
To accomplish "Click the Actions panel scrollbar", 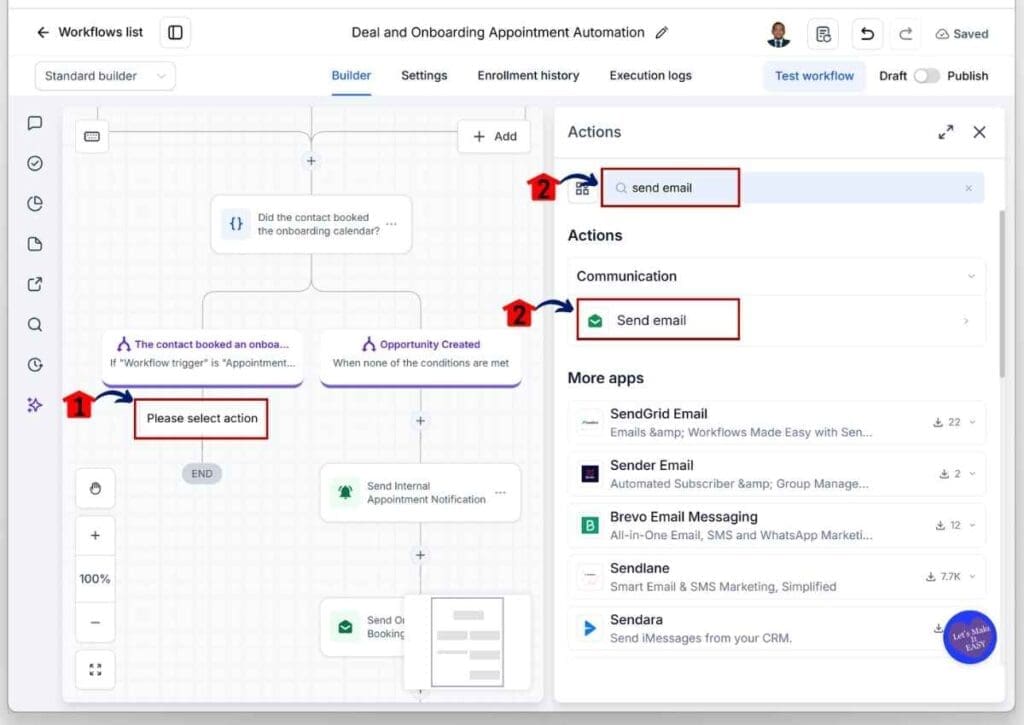I will point(1002,294).
